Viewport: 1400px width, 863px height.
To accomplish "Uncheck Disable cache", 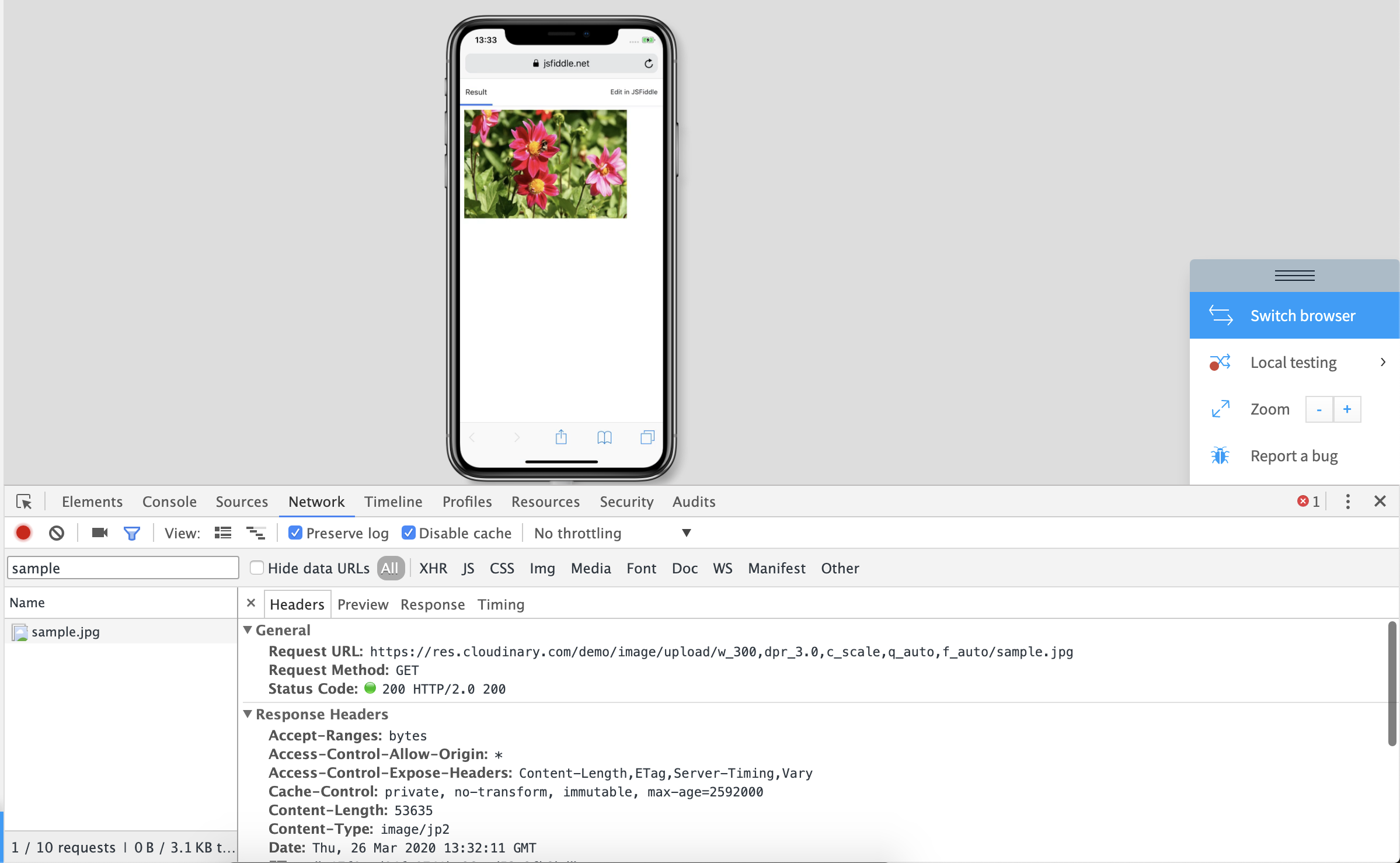I will point(408,532).
